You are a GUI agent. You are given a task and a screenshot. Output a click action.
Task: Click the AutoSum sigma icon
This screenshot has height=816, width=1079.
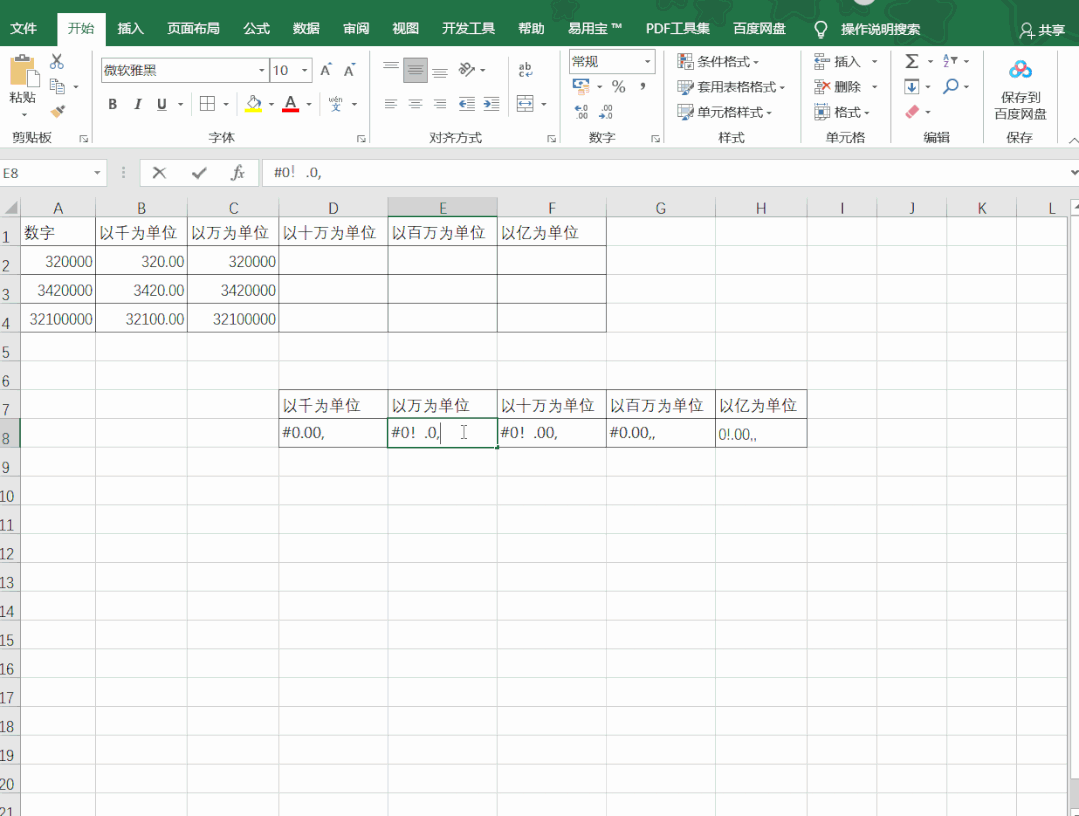(x=912, y=61)
